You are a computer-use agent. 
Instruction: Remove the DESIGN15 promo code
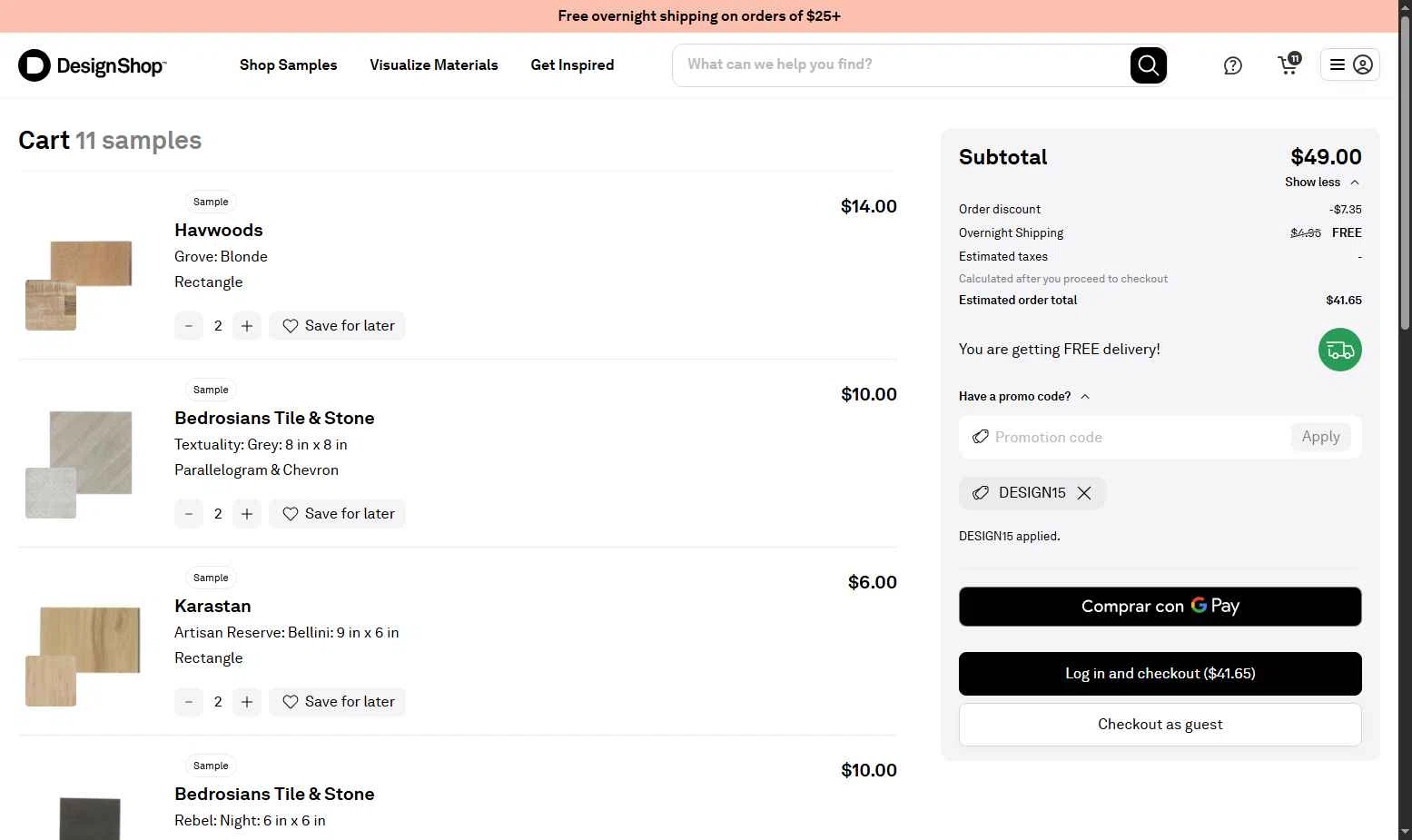coord(1084,493)
